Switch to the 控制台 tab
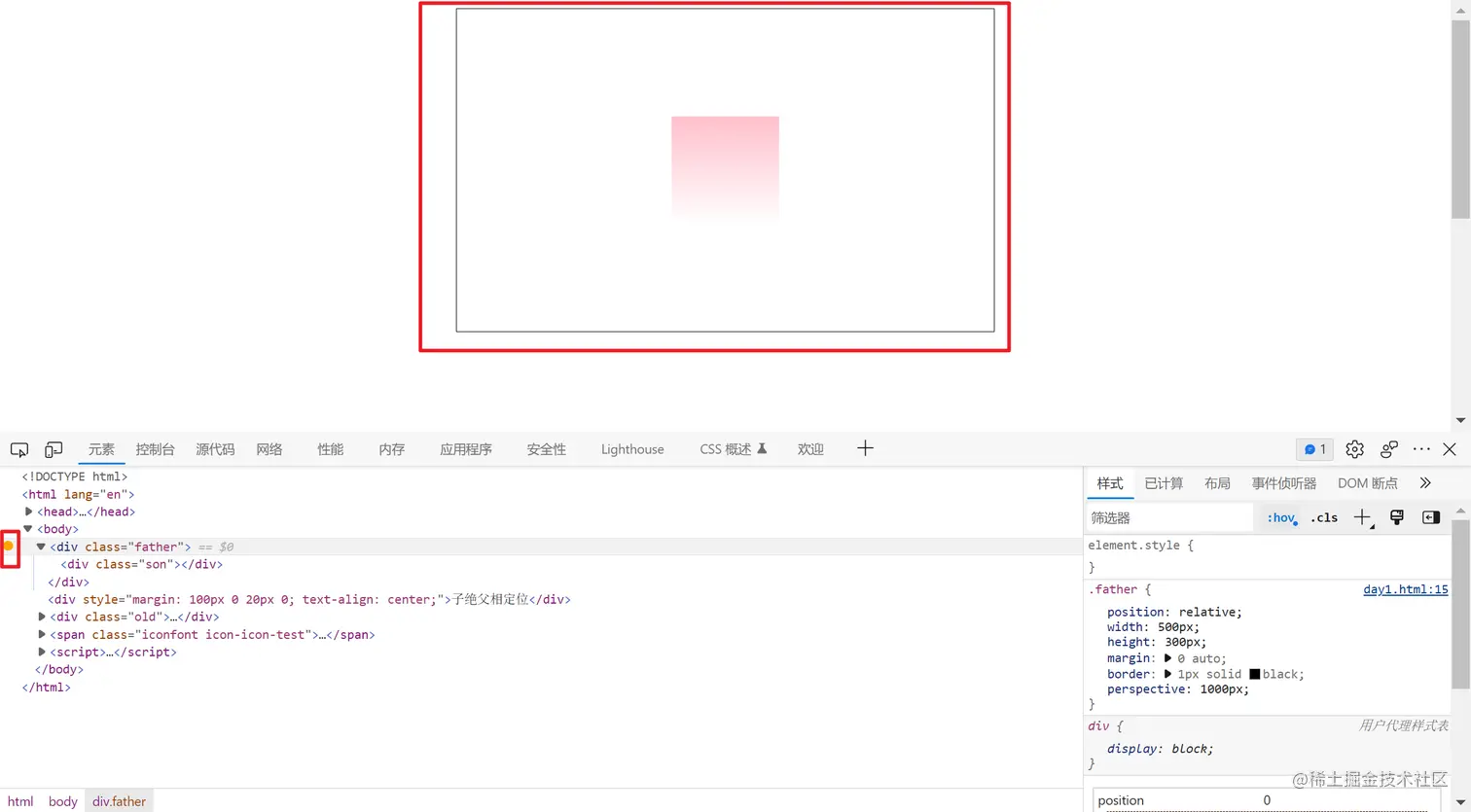Viewport: 1471px width, 812px height. coord(155,449)
